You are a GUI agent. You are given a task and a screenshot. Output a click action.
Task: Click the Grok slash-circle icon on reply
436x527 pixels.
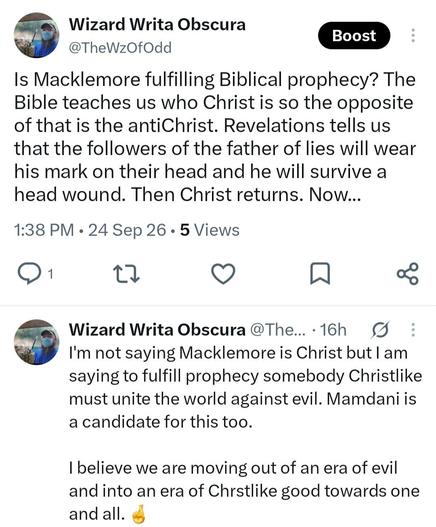tap(380, 330)
